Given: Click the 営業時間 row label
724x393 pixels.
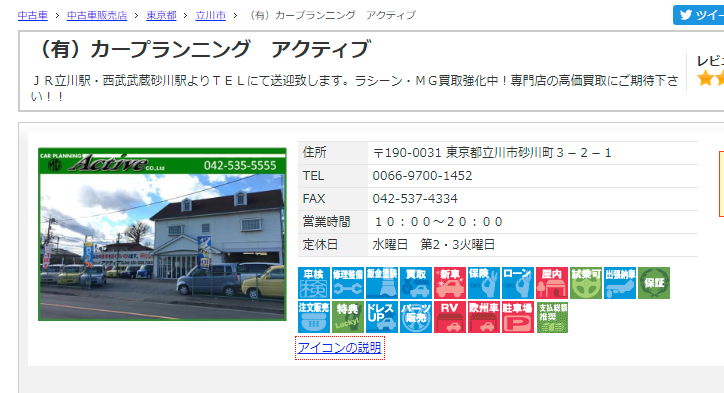Looking at the screenshot, I should click(326, 222).
